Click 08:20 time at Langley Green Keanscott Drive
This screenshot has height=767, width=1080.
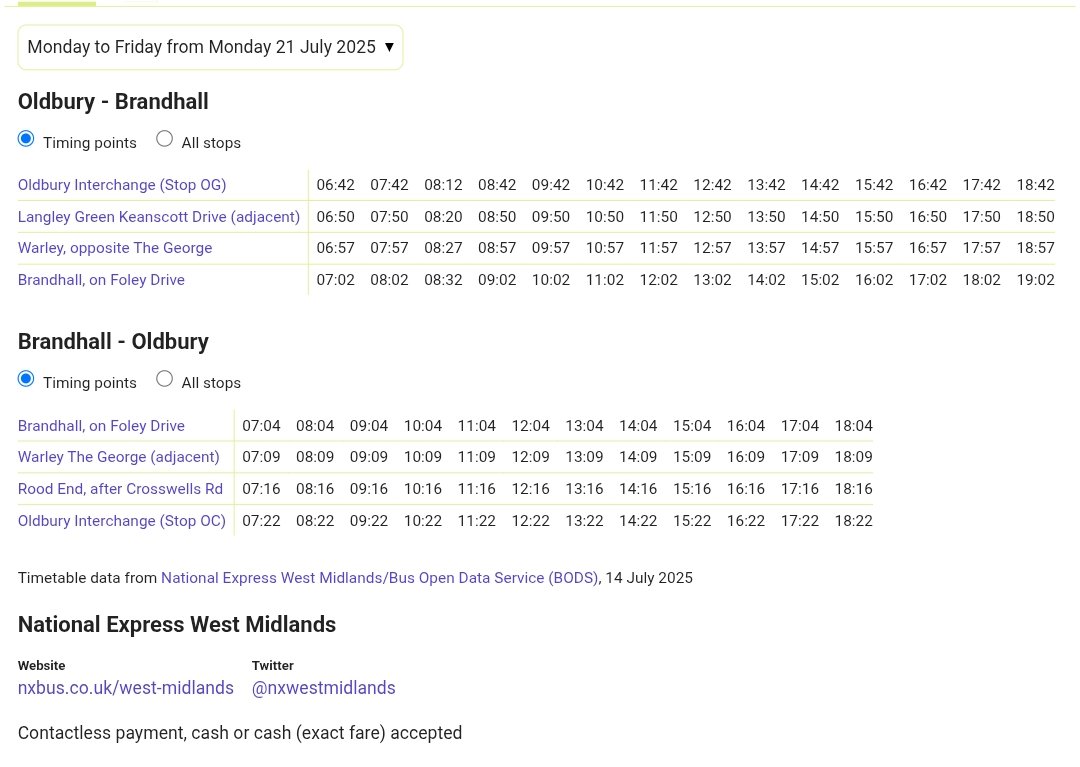[443, 217]
